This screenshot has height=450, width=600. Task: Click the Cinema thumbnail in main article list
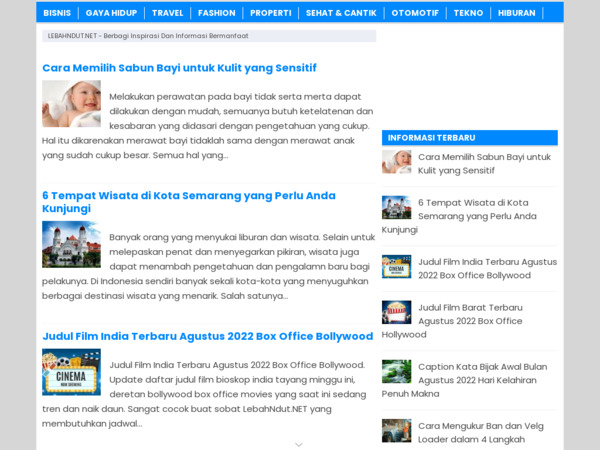pyautogui.click(x=71, y=371)
